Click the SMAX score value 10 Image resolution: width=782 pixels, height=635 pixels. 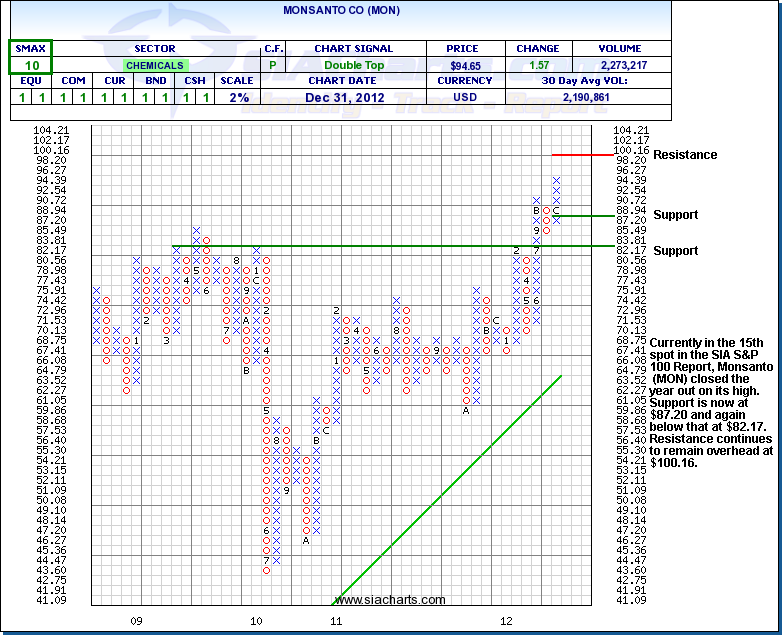[32, 65]
